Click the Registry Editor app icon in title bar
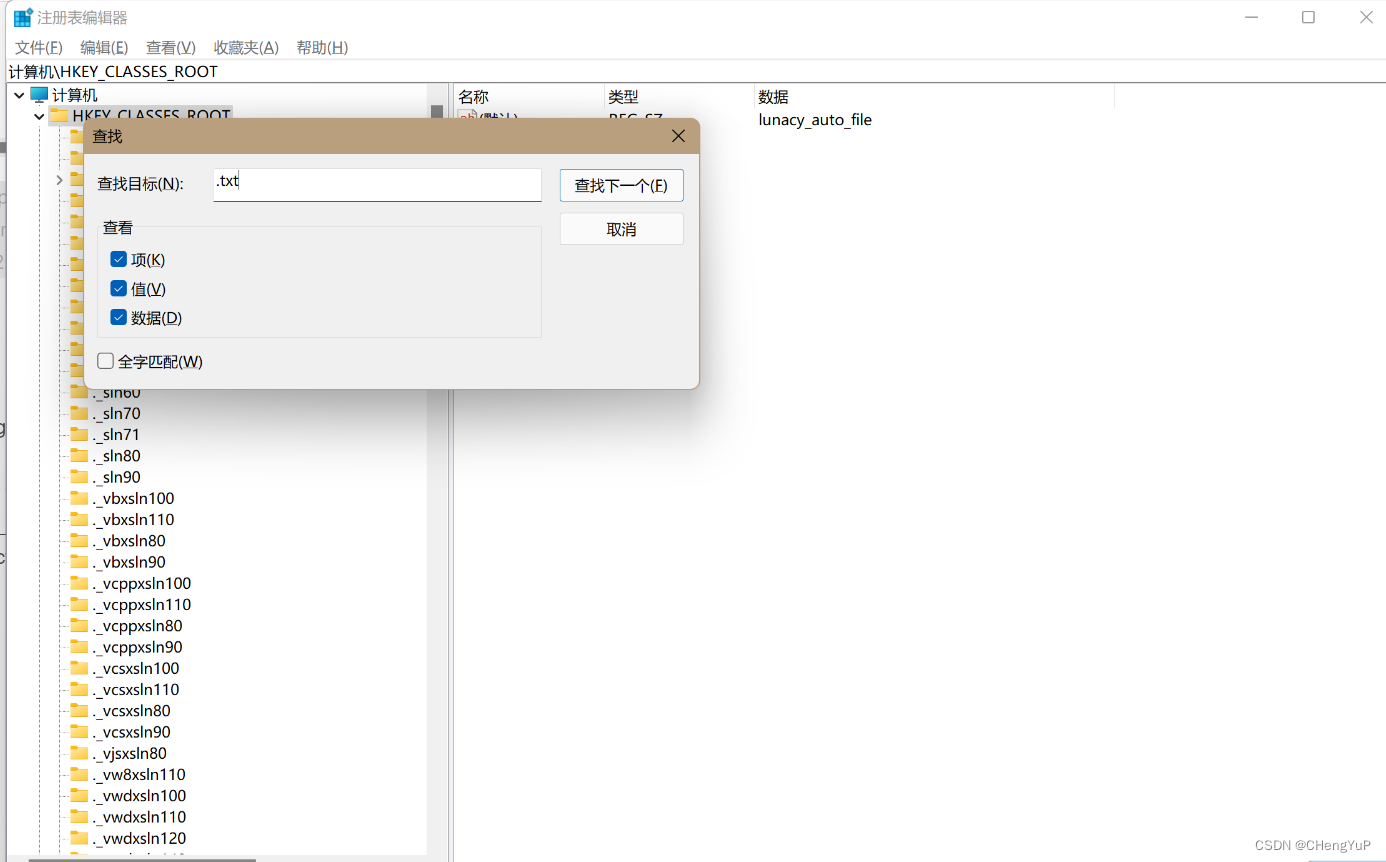This screenshot has height=862, width=1386. 23,17
